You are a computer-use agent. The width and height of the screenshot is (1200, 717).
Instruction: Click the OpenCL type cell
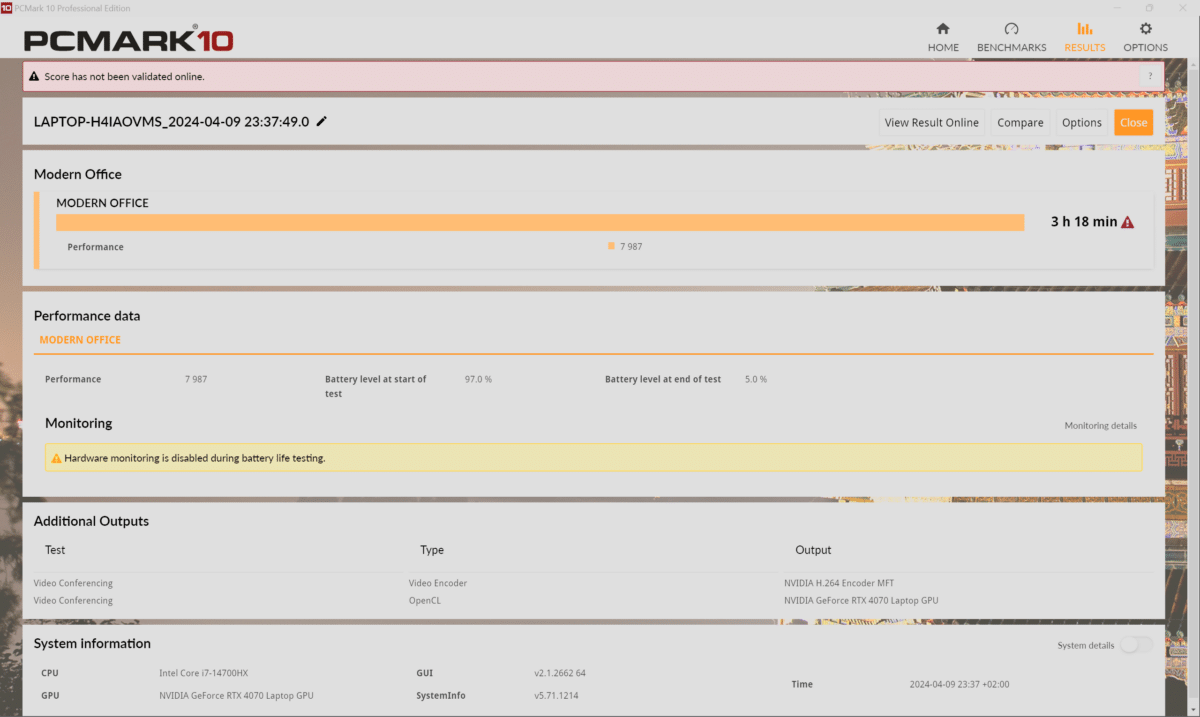[x=424, y=601]
